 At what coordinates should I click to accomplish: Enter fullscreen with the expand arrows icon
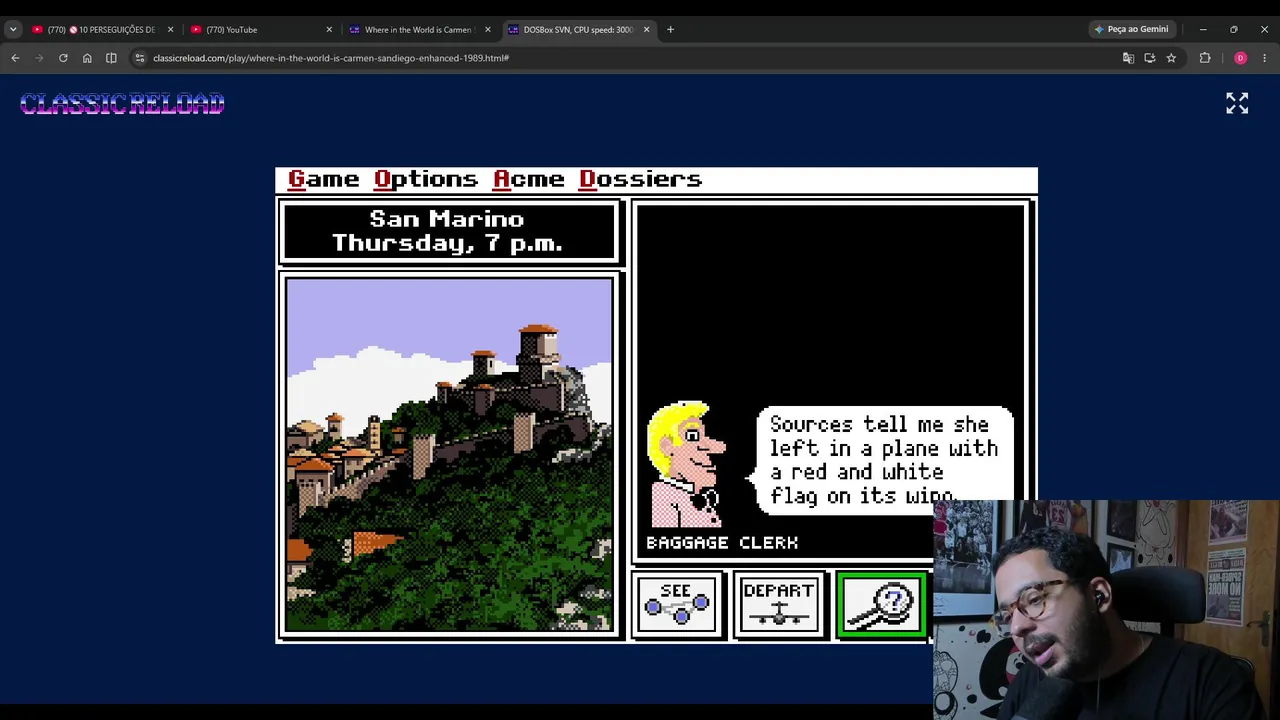tap(1237, 103)
